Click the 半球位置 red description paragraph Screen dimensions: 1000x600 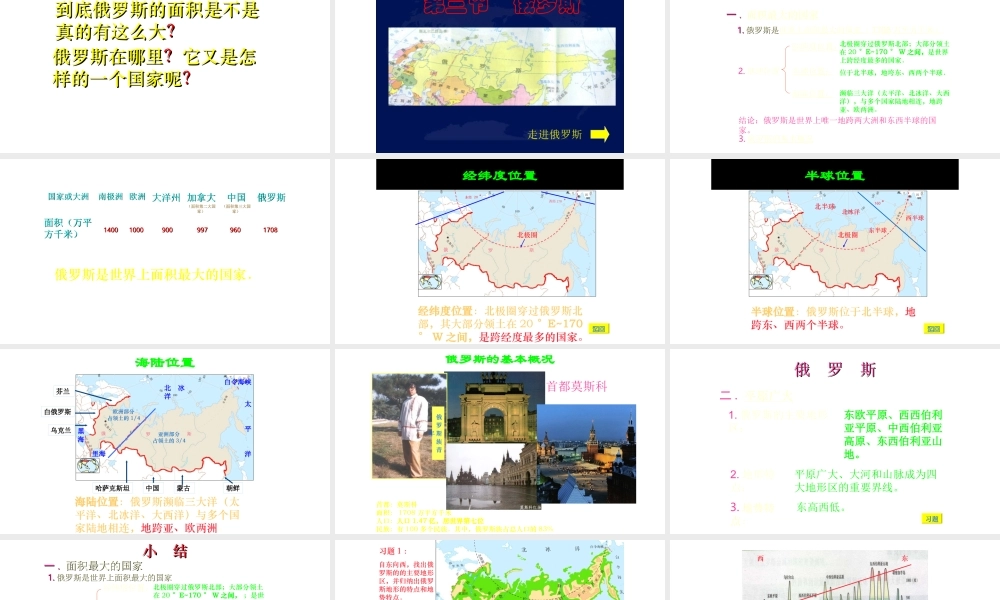point(834,318)
